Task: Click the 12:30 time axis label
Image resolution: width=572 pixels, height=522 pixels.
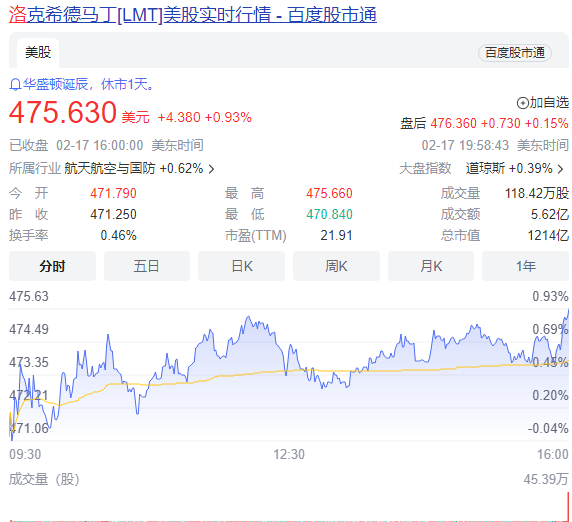Action: tap(289, 455)
